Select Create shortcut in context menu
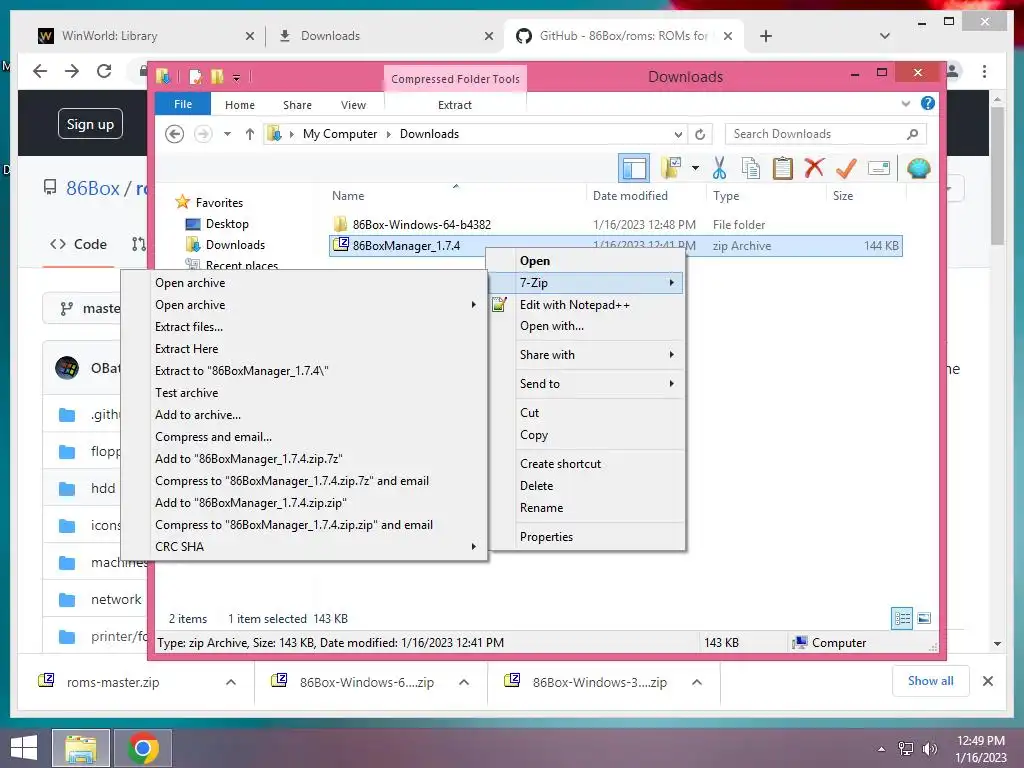 coord(586,463)
